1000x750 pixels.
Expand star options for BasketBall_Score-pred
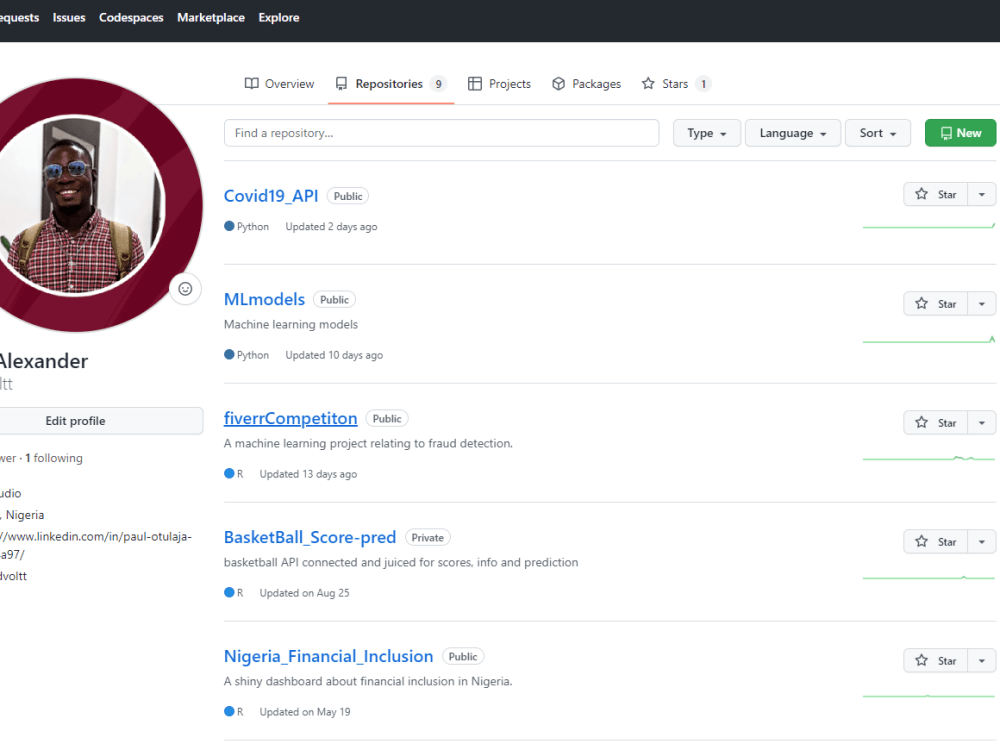(982, 541)
